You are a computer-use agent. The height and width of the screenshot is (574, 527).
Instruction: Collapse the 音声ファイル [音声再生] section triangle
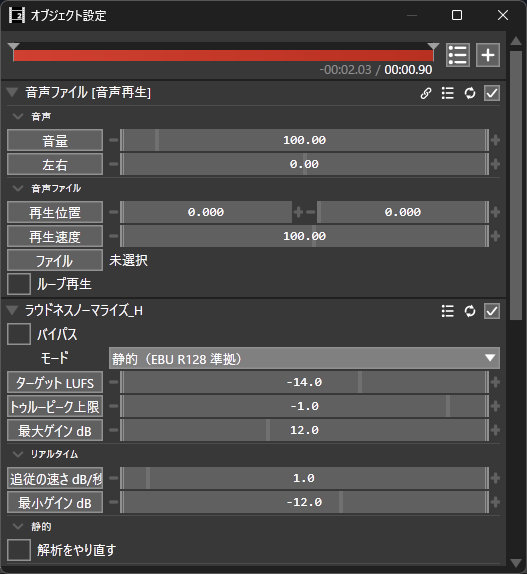12,92
